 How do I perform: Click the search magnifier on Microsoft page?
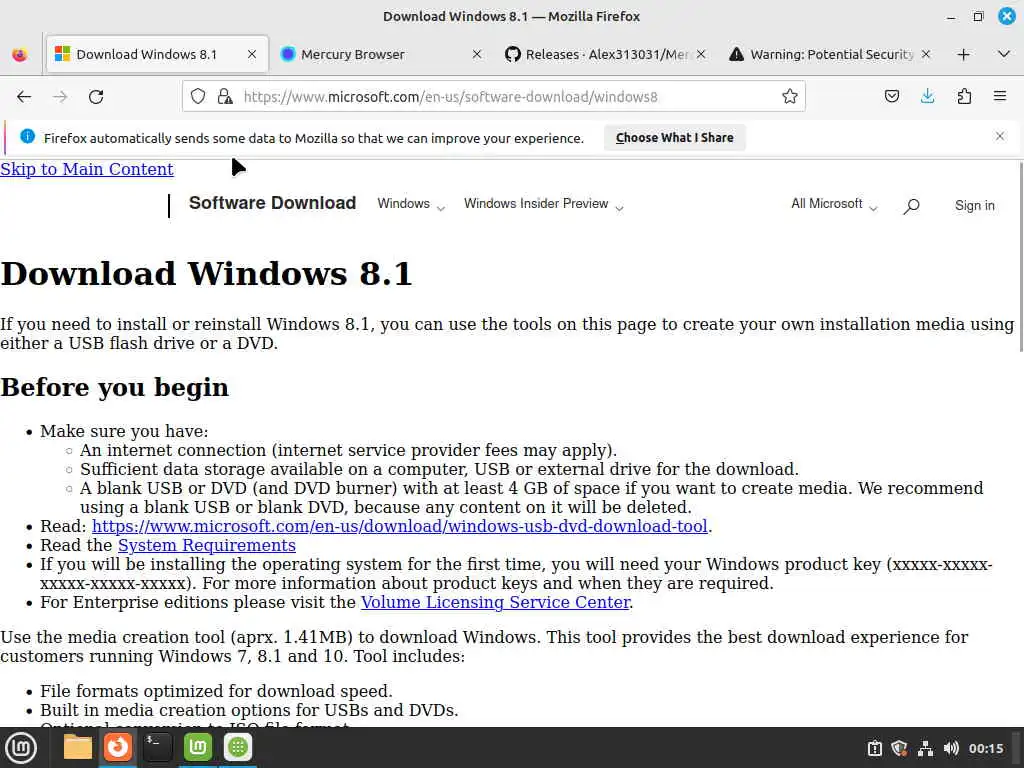tap(911, 206)
